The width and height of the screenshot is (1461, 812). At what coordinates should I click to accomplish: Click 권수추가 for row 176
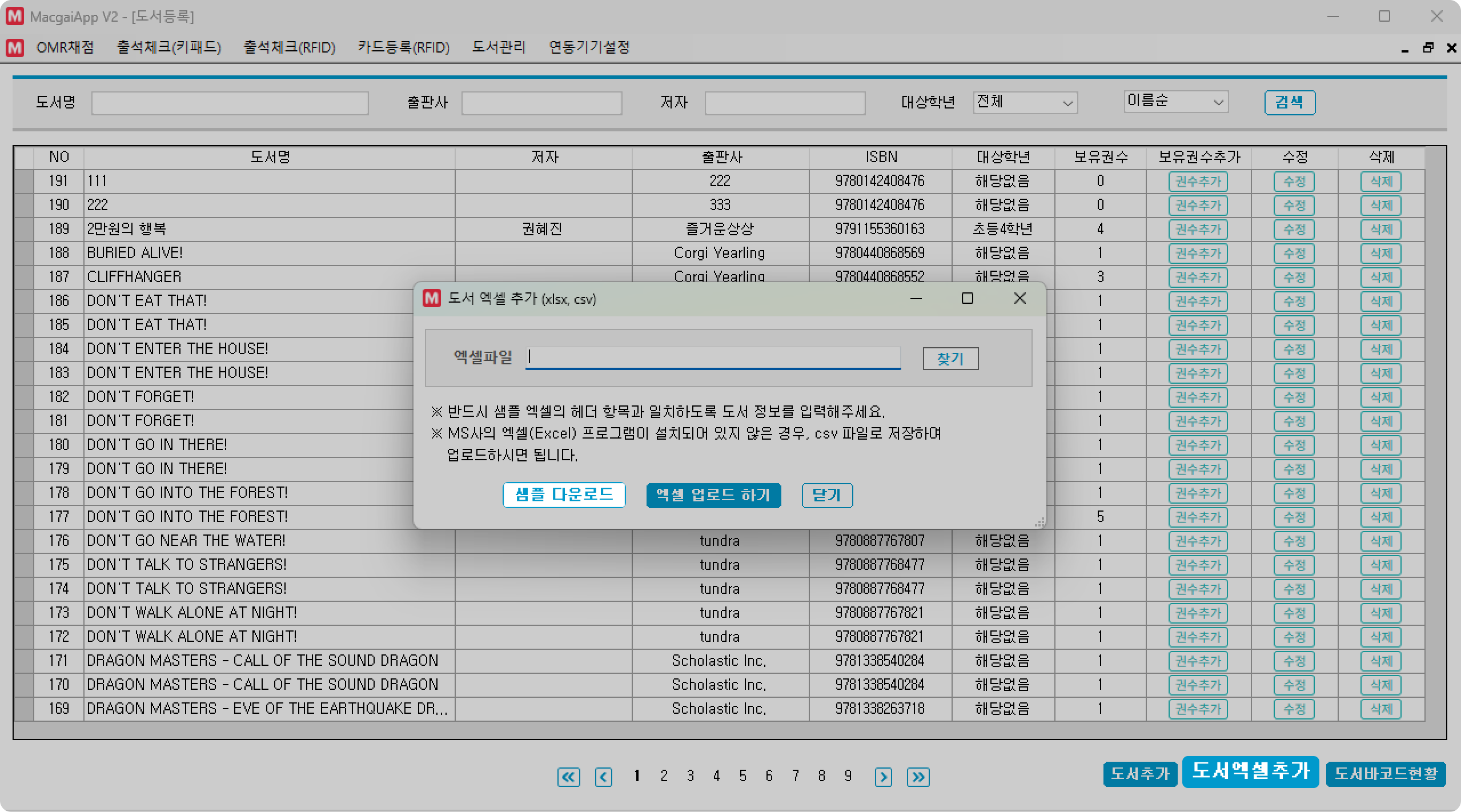click(x=1198, y=541)
